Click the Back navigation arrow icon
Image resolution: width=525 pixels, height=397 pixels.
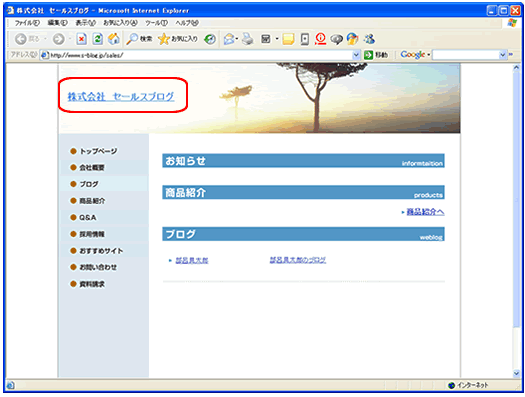tap(21, 39)
